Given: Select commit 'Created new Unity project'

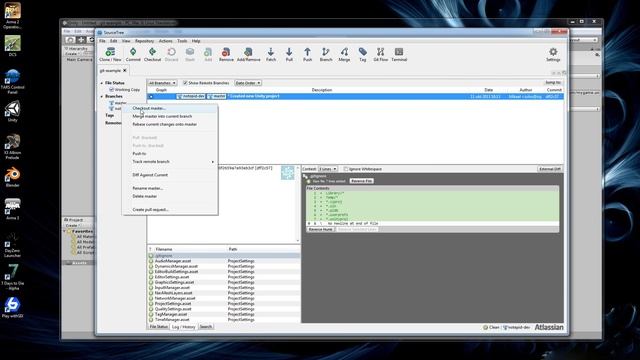Looking at the screenshot, I should [355, 96].
